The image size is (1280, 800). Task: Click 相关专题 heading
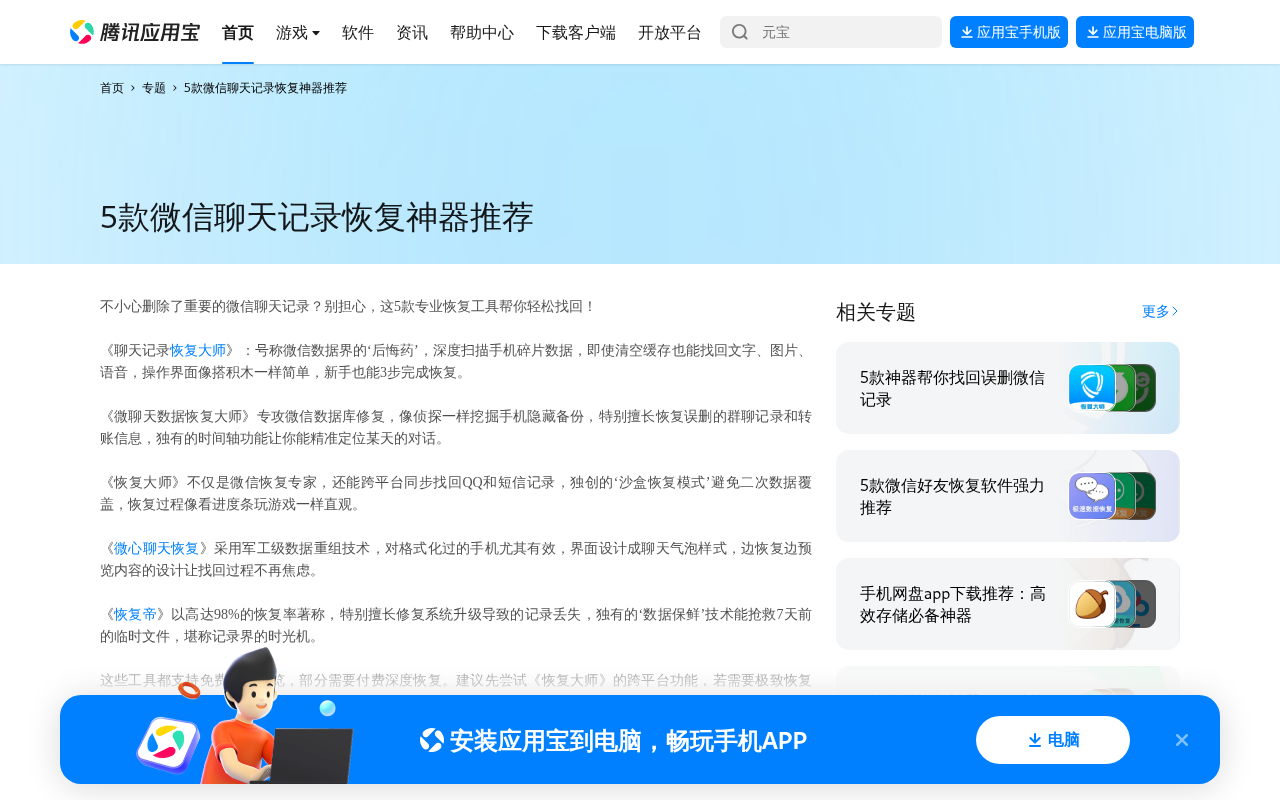pyautogui.click(x=876, y=312)
